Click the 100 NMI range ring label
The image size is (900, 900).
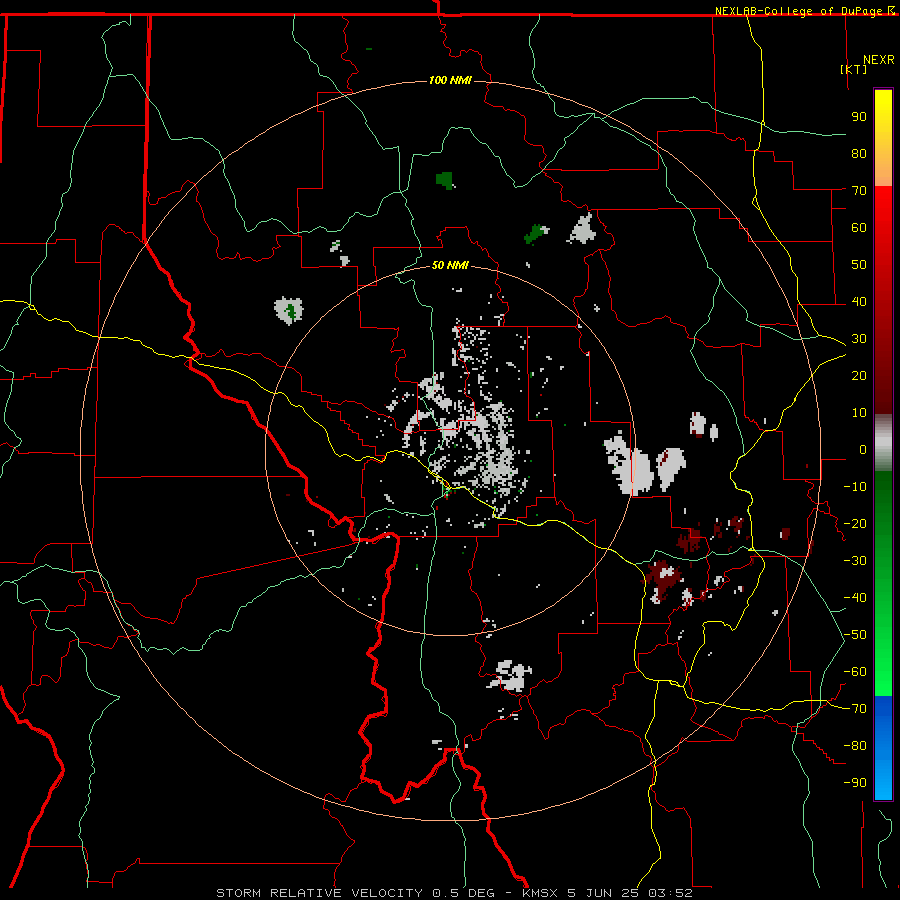tap(450, 80)
